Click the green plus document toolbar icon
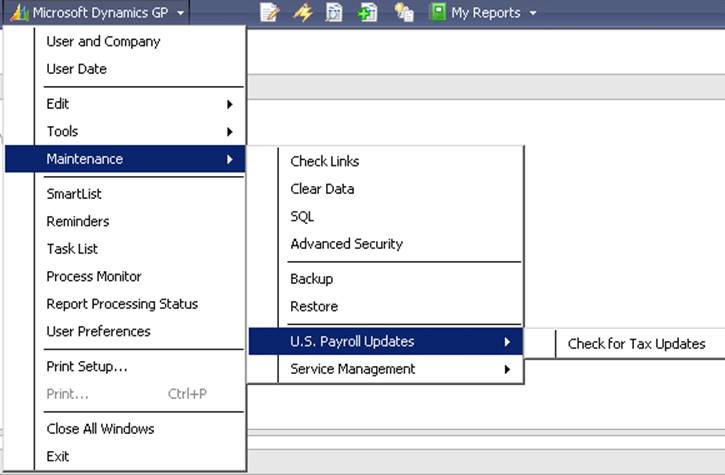This screenshot has height=475, width=725. click(x=368, y=12)
